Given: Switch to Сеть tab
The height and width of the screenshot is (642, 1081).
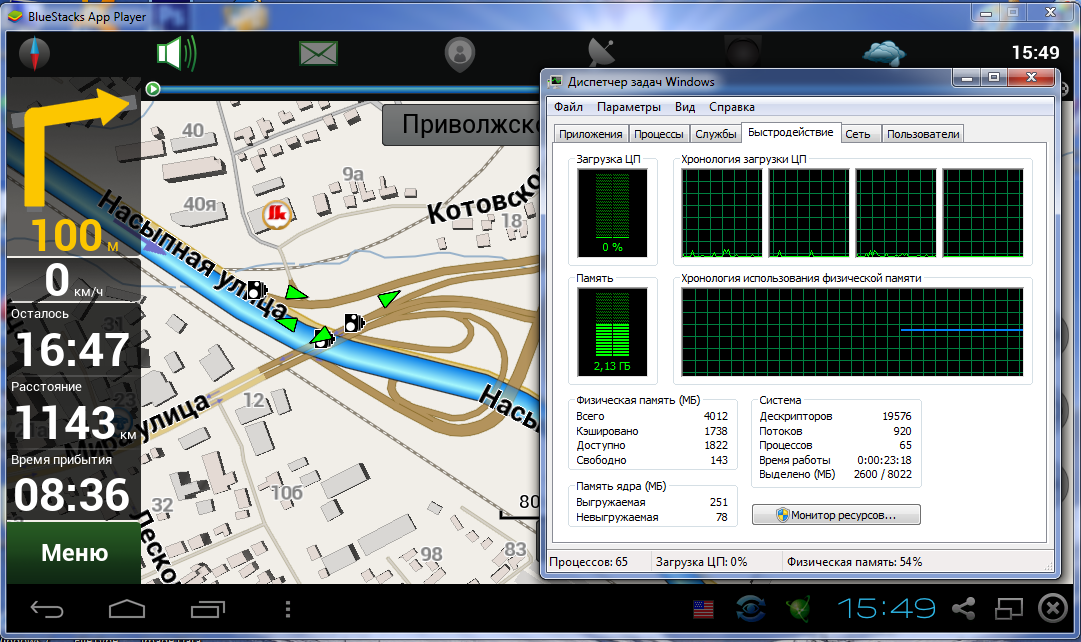Looking at the screenshot, I should (x=861, y=134).
